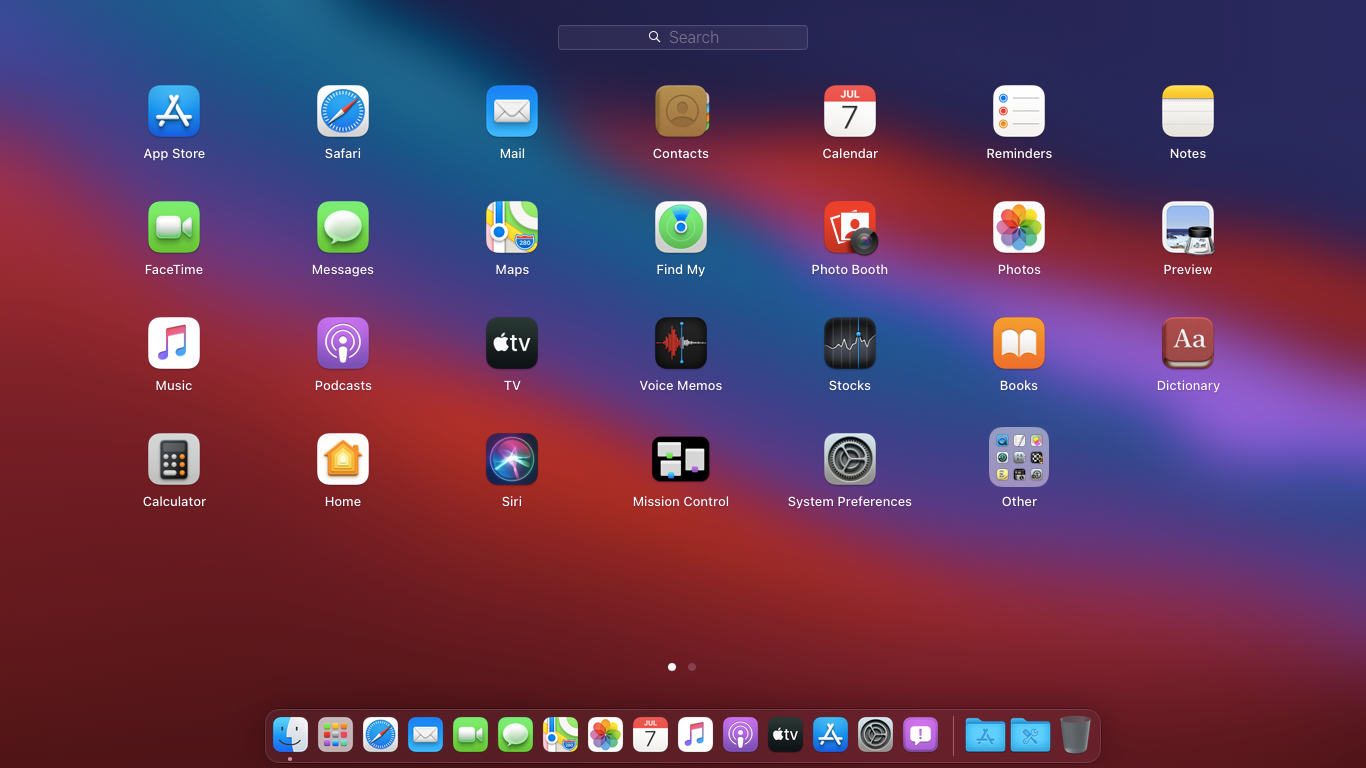
Task: Launch TV app in Launchpad grid
Action: tap(512, 343)
